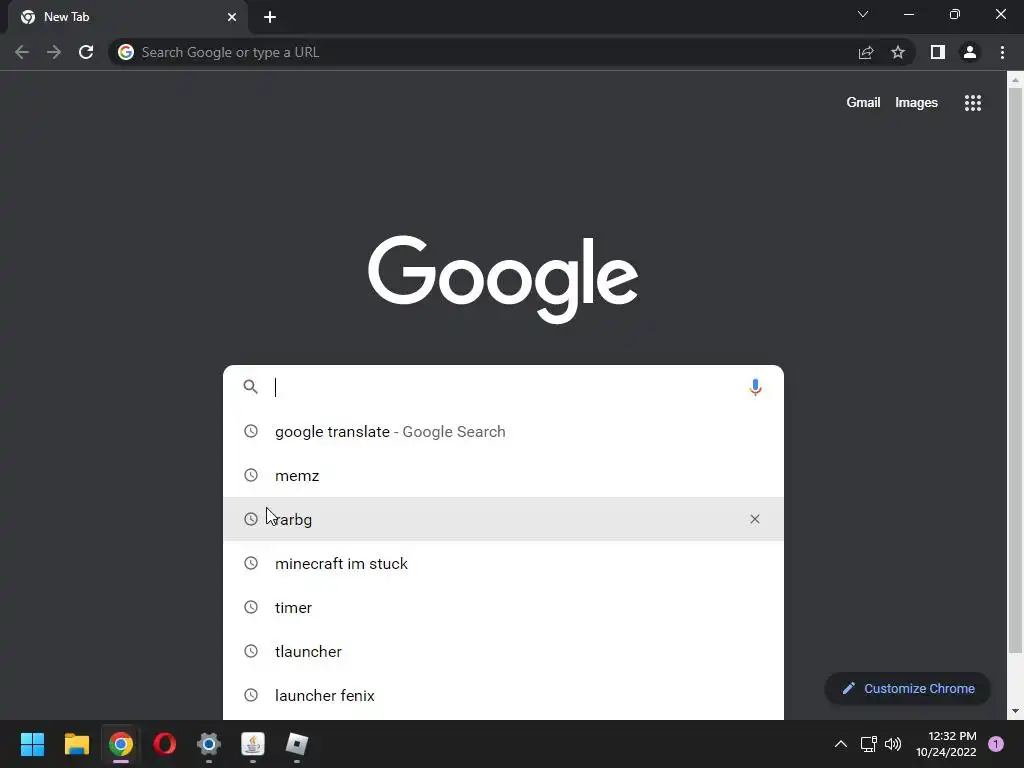The height and width of the screenshot is (768, 1024).
Task: Open the Google apps grid icon
Action: pyautogui.click(x=973, y=103)
